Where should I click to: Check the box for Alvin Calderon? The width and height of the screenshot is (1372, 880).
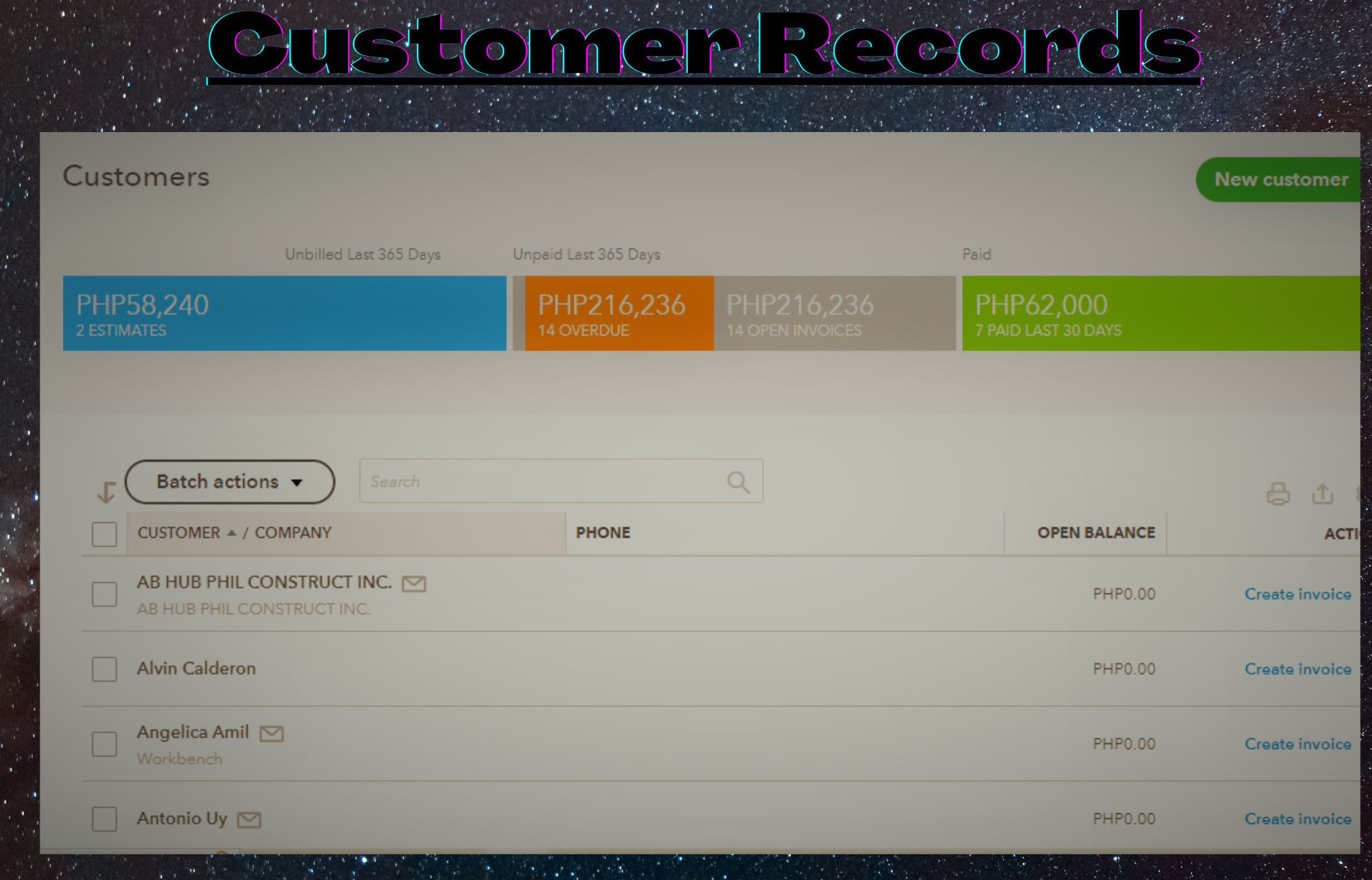tap(104, 669)
